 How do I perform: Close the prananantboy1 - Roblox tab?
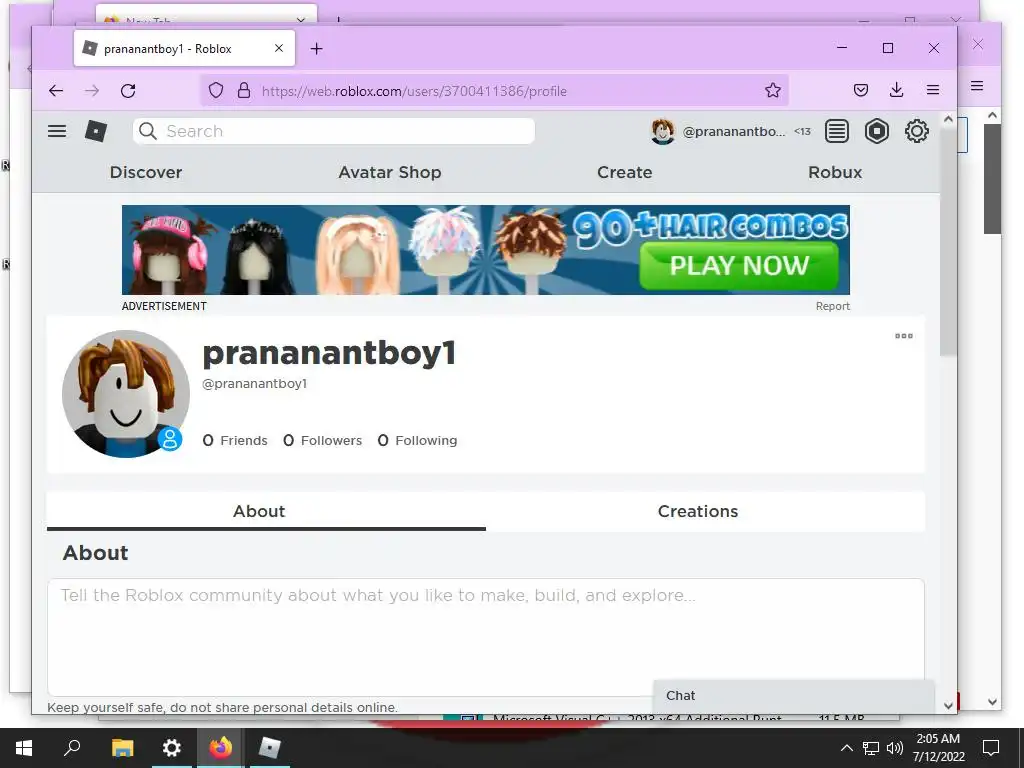click(279, 48)
